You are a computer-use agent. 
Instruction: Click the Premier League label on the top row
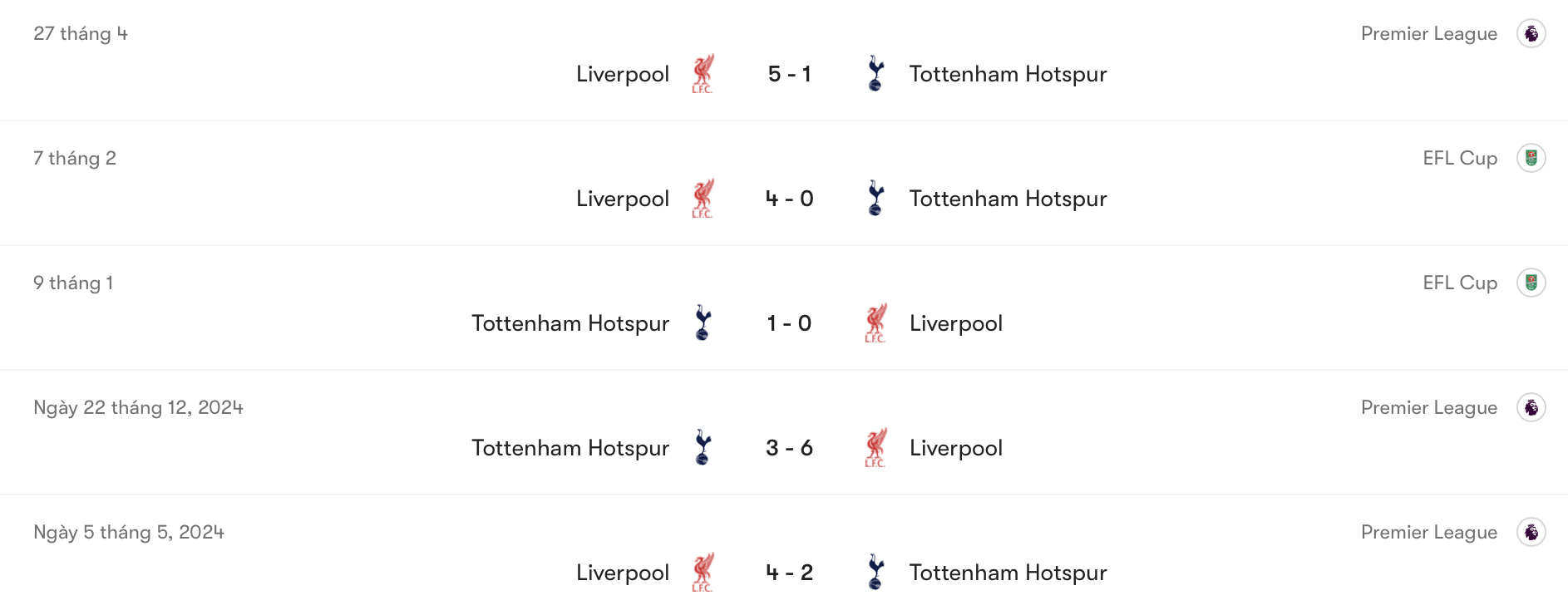[x=1428, y=33]
